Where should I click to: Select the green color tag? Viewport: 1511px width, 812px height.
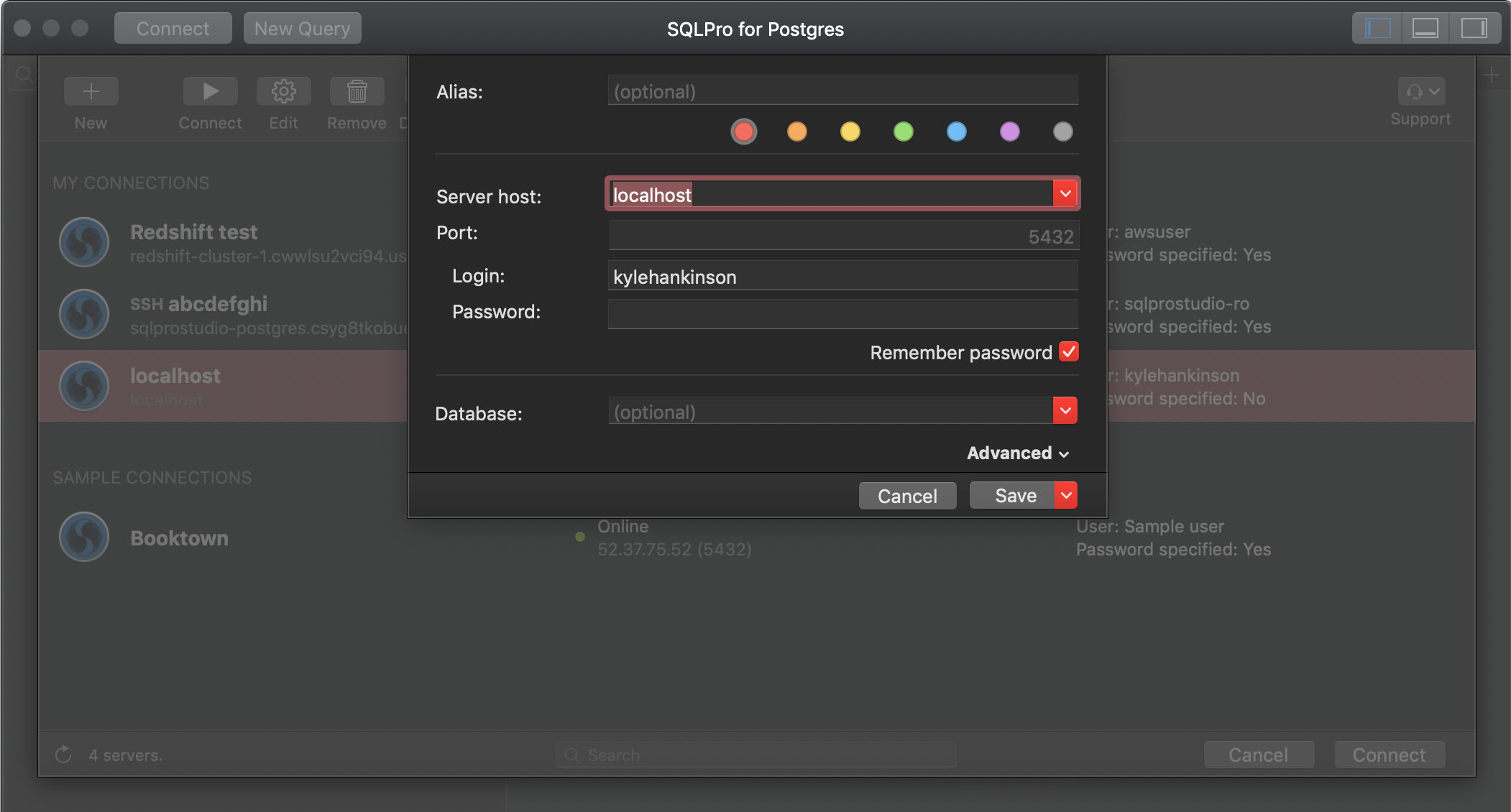point(904,132)
